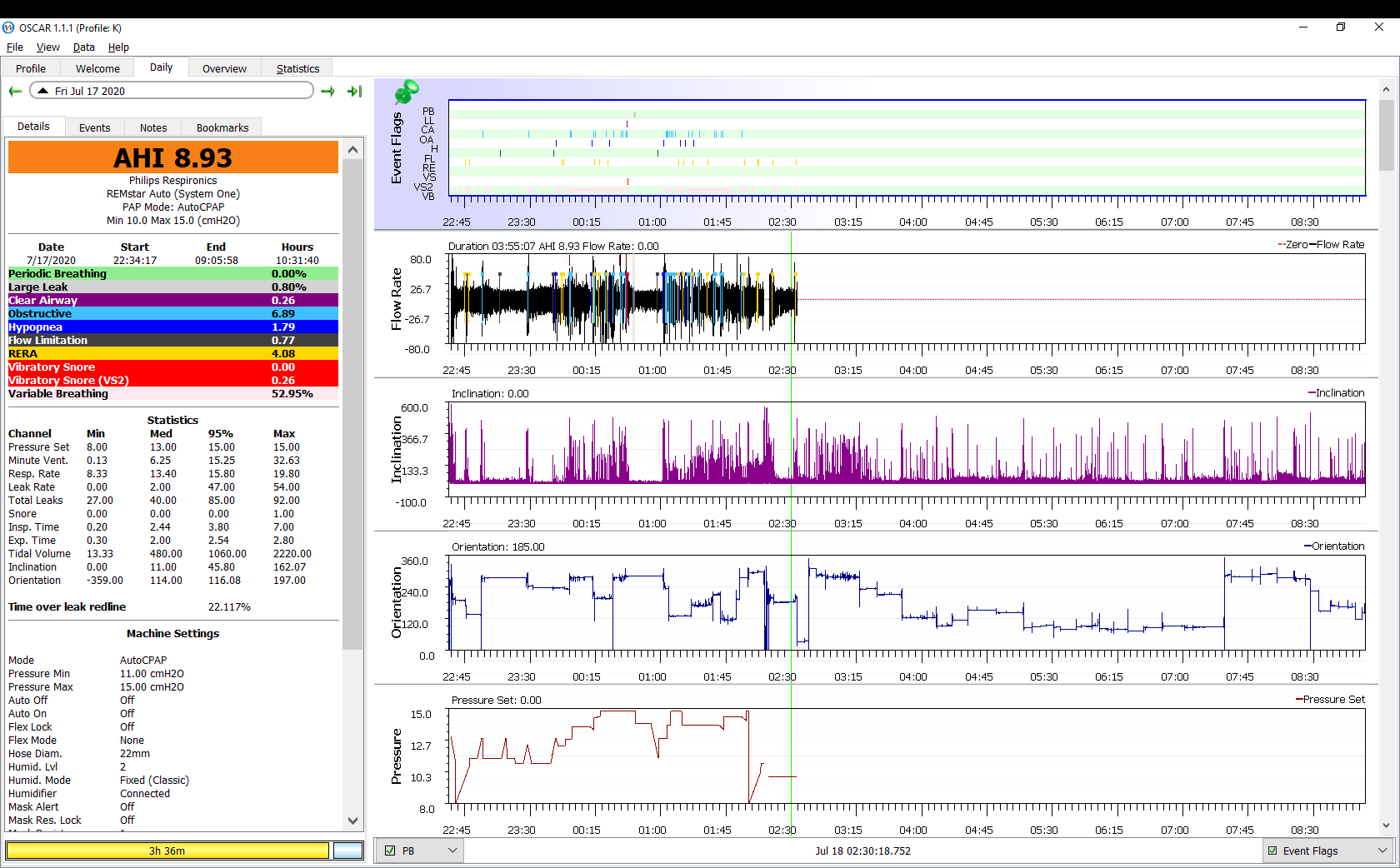Go to next day with green right arrow

(327, 92)
